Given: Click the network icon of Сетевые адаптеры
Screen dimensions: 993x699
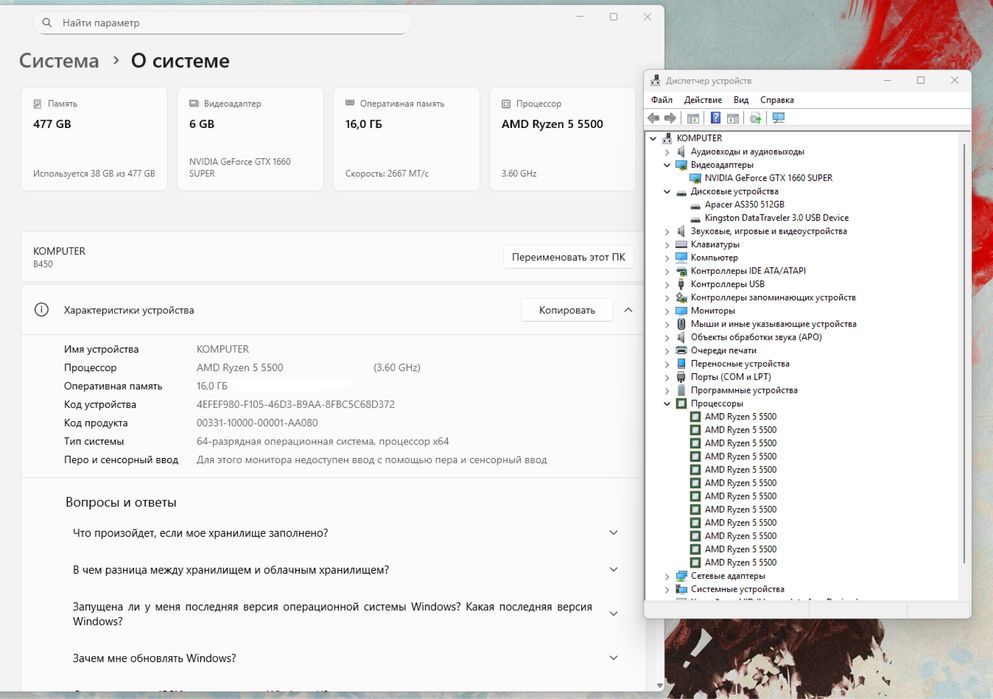Looking at the screenshot, I should pyautogui.click(x=681, y=576).
